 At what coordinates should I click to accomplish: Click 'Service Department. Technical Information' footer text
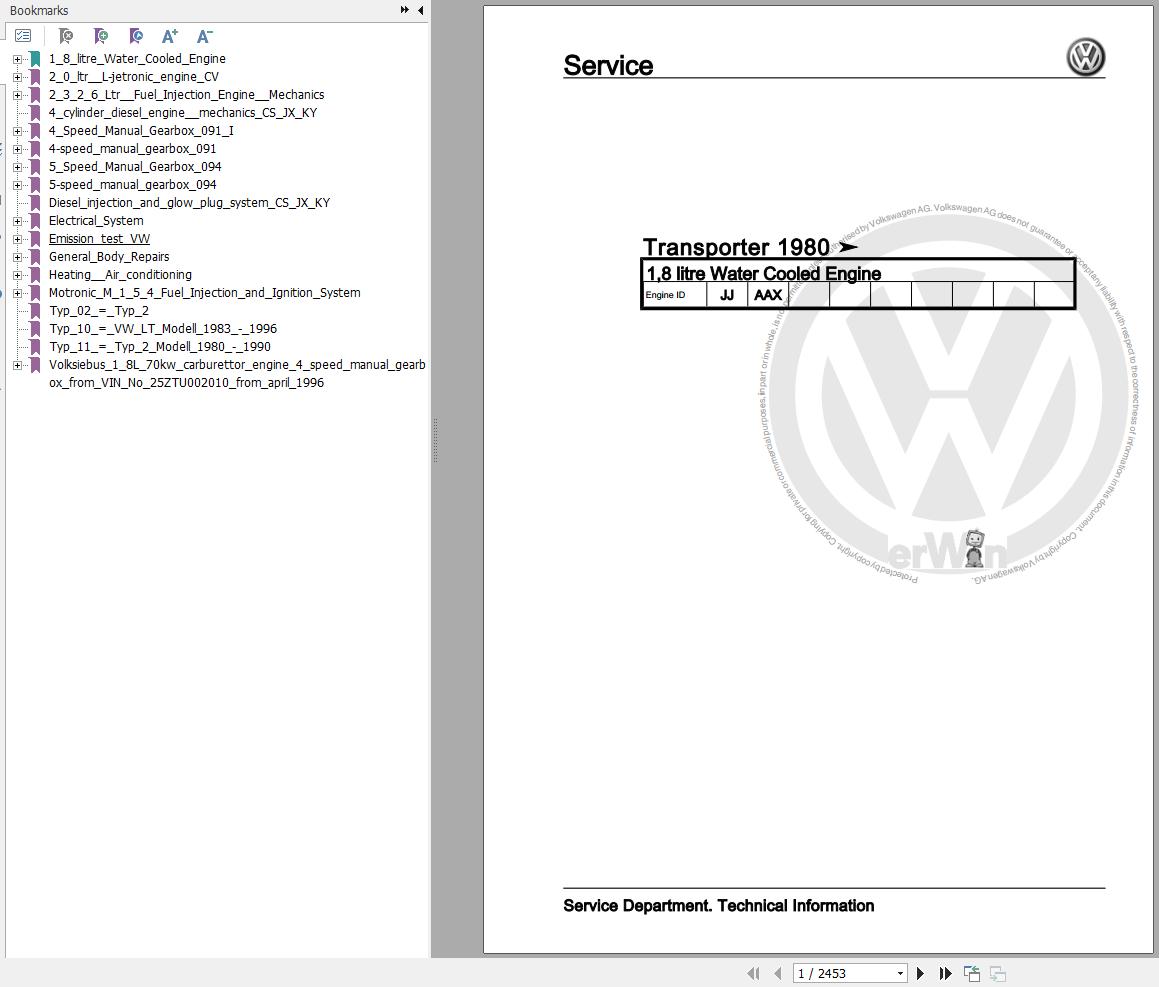tap(718, 906)
